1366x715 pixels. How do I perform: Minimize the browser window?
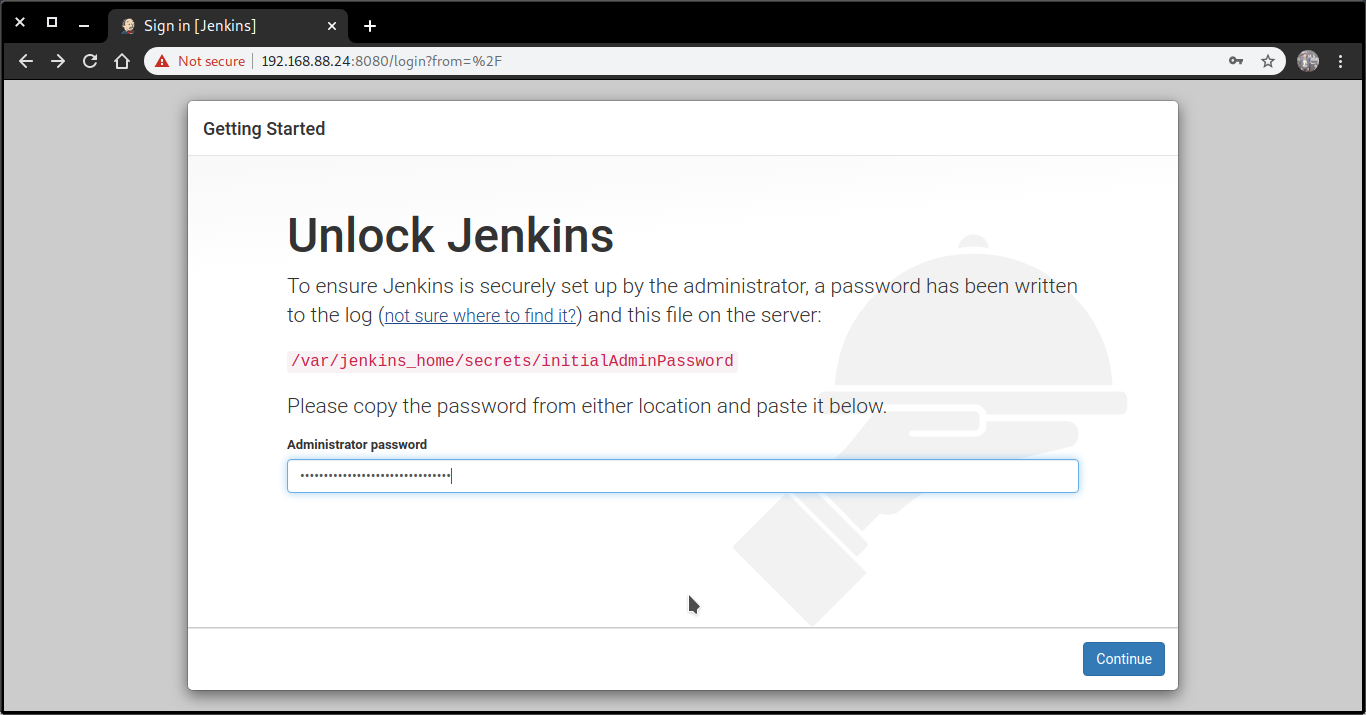(x=84, y=25)
